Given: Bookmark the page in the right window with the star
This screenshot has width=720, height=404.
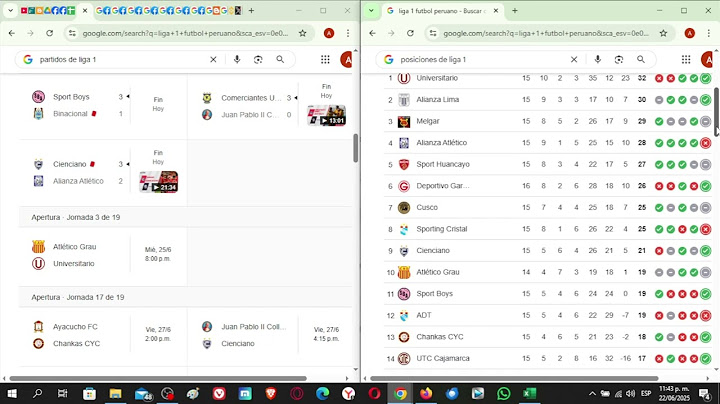Looking at the screenshot, I should pyautogui.click(x=663, y=33).
